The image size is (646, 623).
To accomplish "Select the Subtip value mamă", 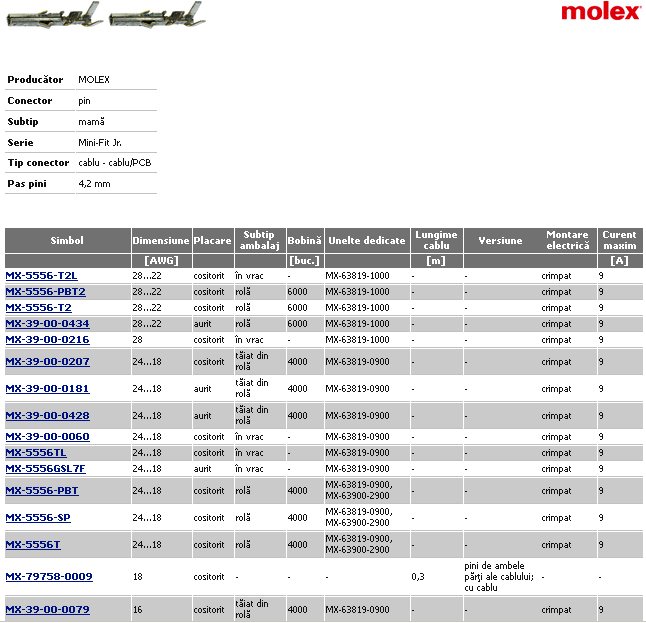I will [91, 122].
